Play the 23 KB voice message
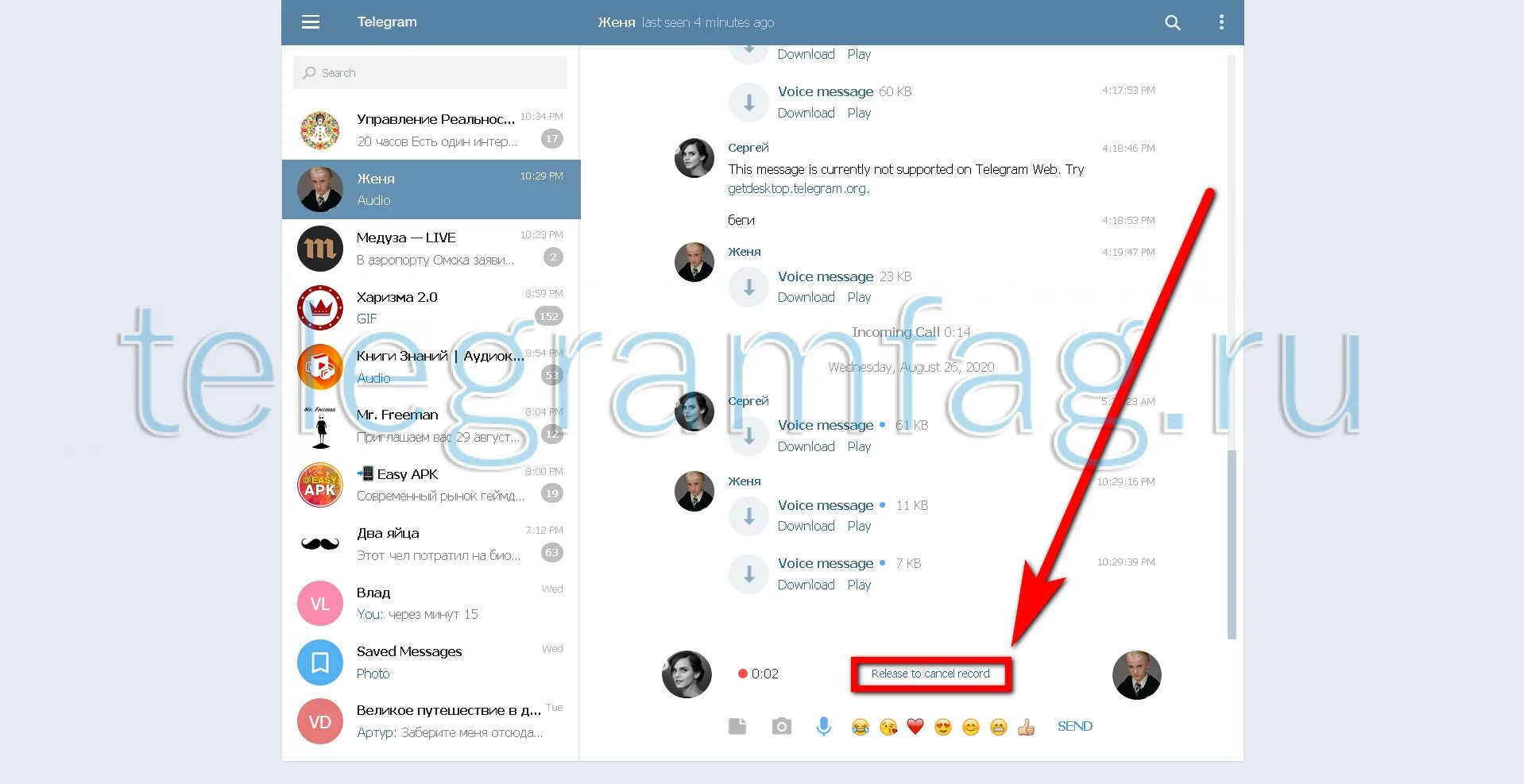The image size is (1524, 784). (859, 297)
